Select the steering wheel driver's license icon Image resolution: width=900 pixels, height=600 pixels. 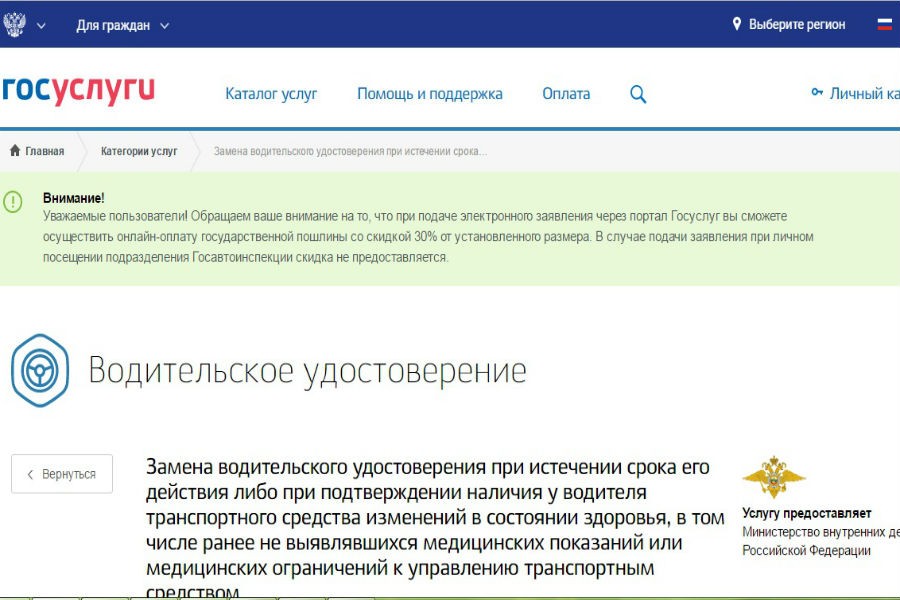pos(39,369)
